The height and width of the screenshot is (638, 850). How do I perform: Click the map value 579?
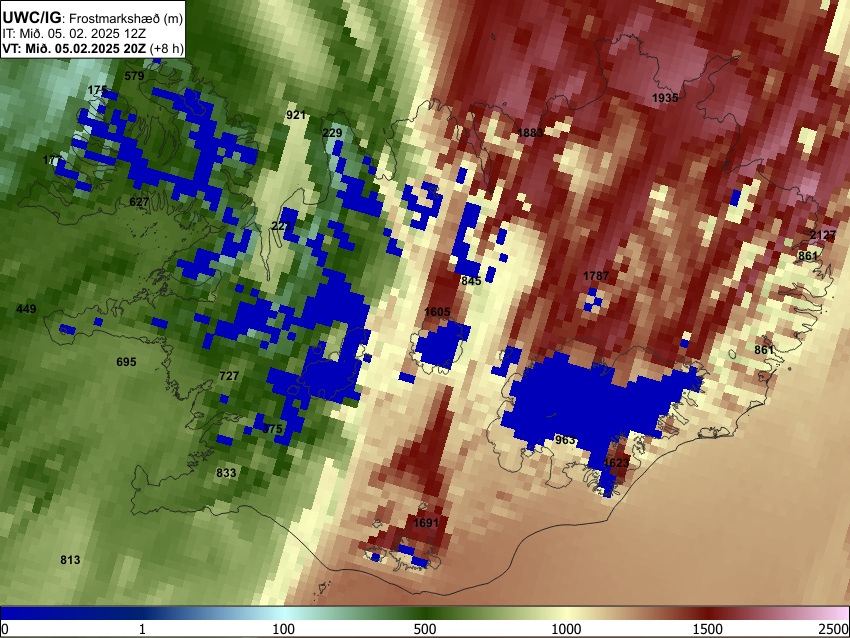[x=134, y=76]
